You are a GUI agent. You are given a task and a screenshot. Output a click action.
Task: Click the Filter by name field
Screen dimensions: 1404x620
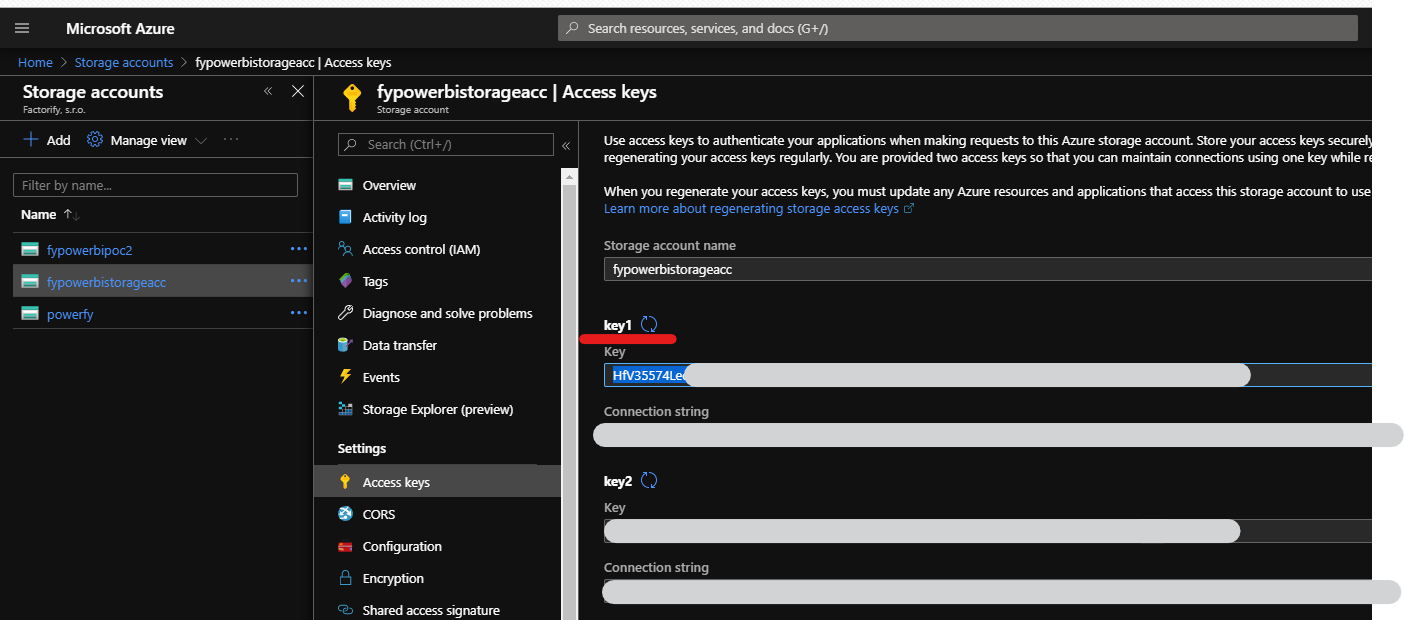155,185
